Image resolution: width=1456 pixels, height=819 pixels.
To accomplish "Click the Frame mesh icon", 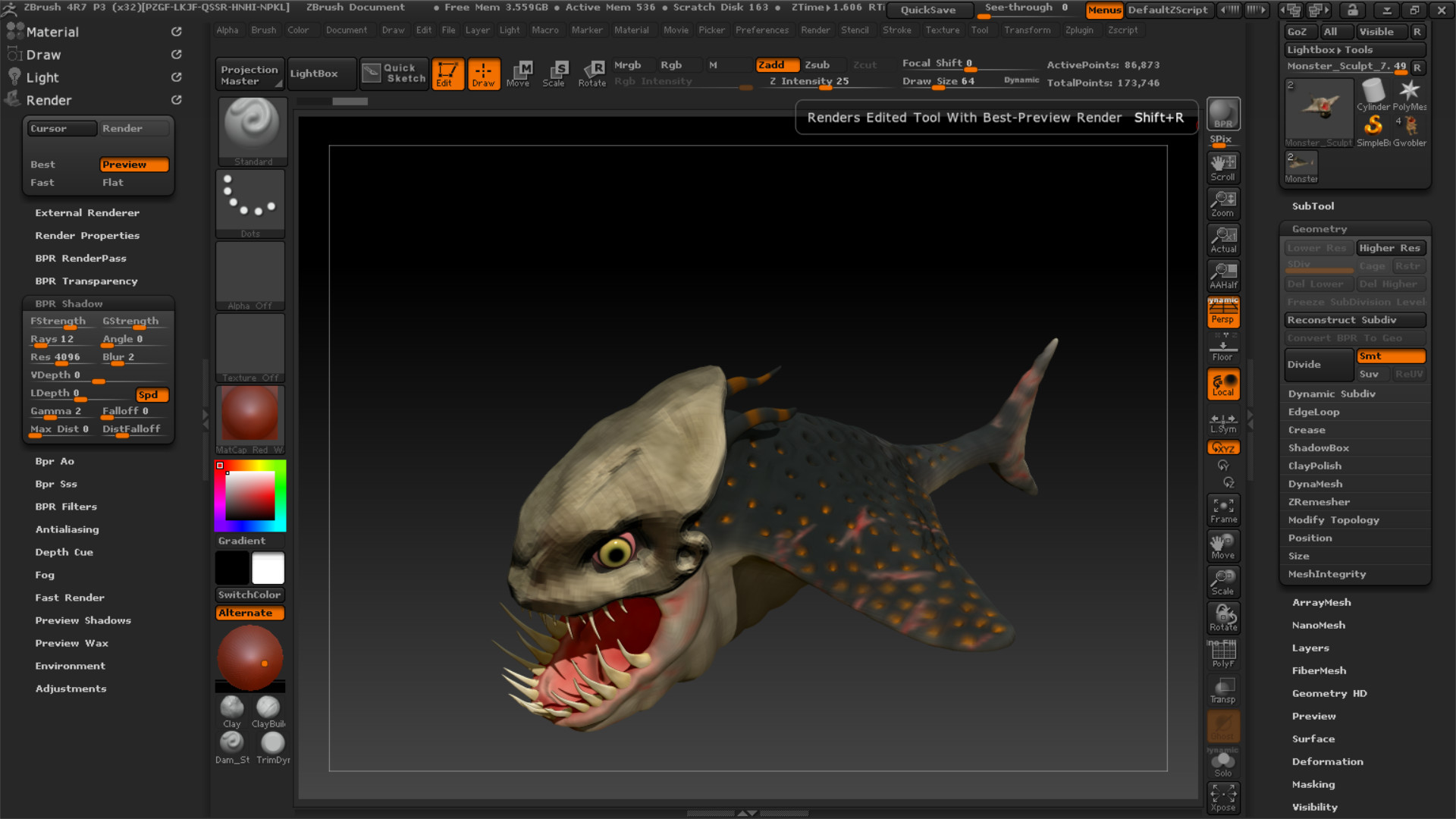I will click(x=1223, y=510).
